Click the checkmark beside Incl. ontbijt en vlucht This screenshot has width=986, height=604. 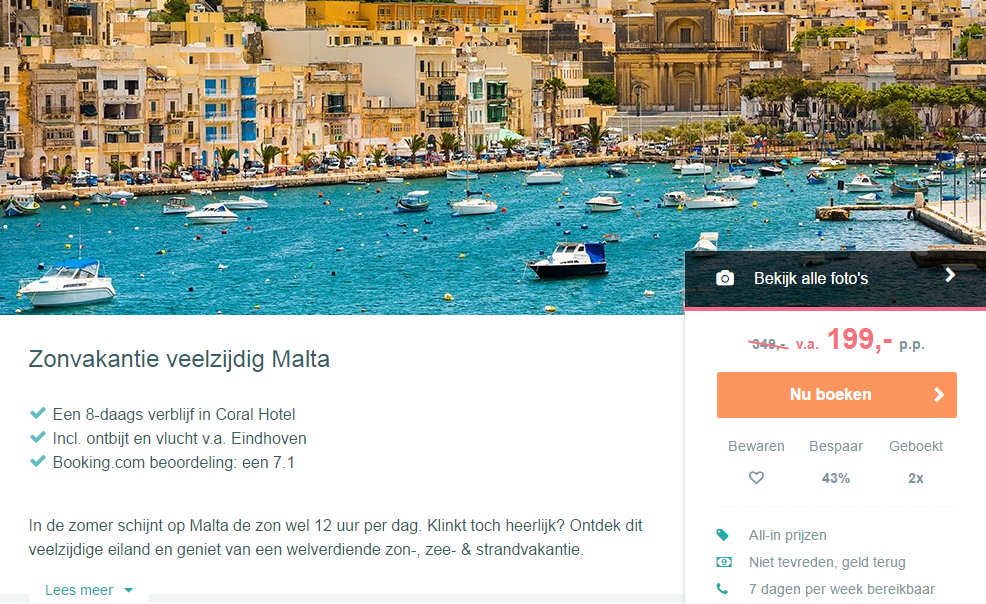(x=38, y=437)
